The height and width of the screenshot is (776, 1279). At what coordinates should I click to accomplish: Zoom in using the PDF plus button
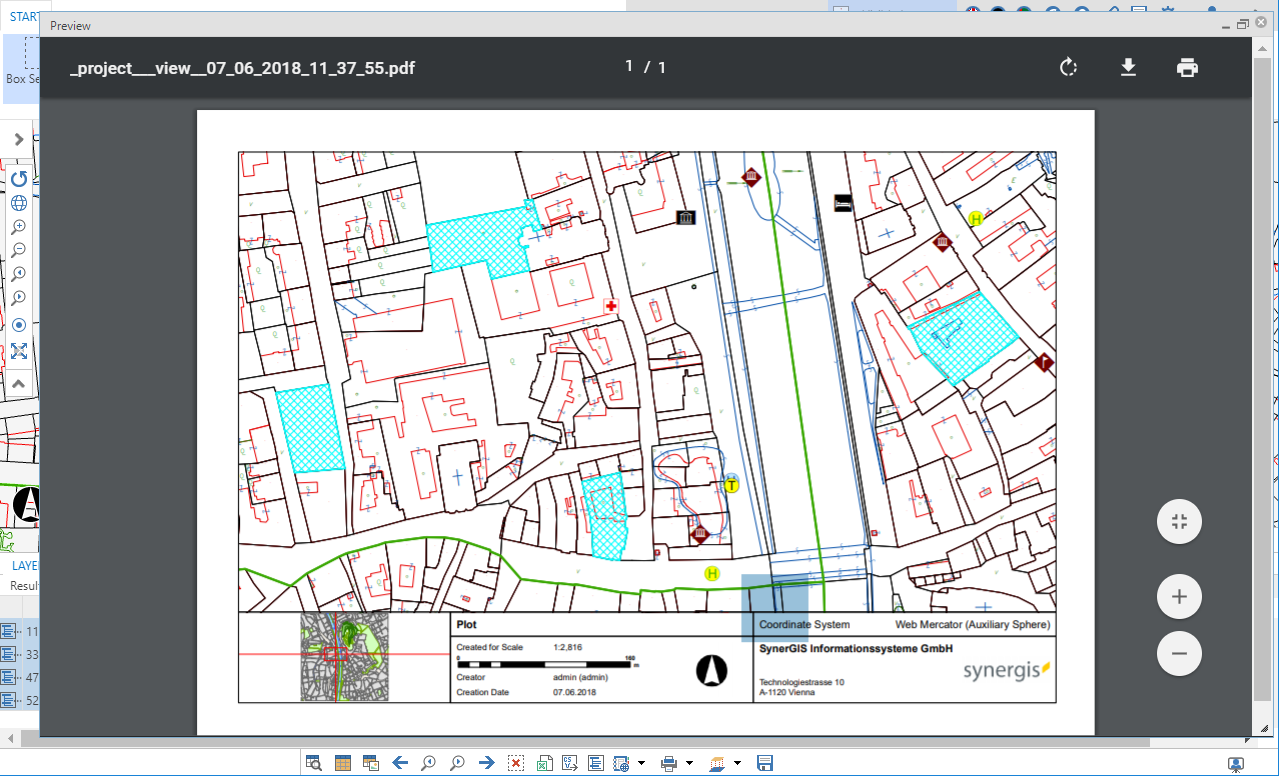(x=1179, y=597)
